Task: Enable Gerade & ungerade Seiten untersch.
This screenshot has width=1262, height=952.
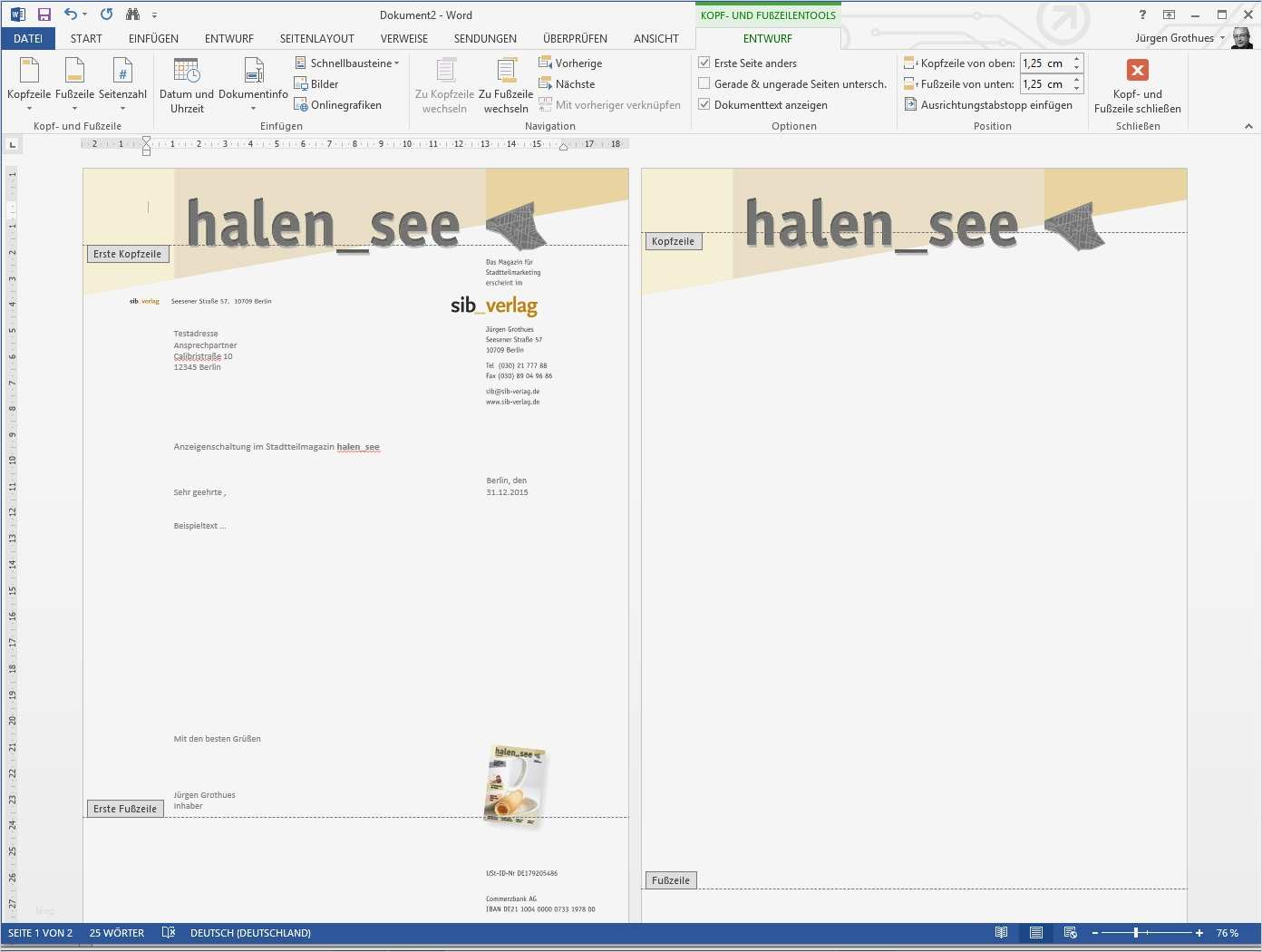Action: pyautogui.click(x=704, y=84)
